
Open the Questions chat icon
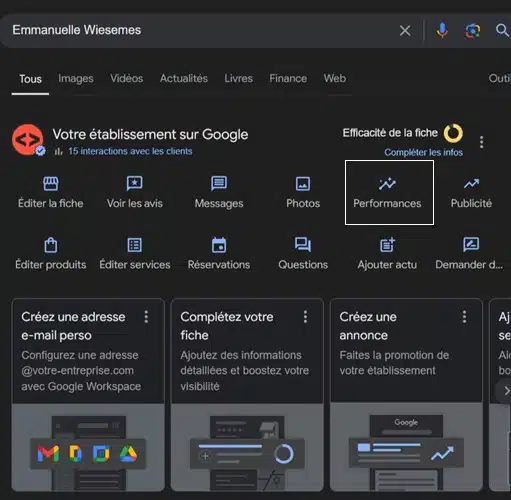coord(303,244)
